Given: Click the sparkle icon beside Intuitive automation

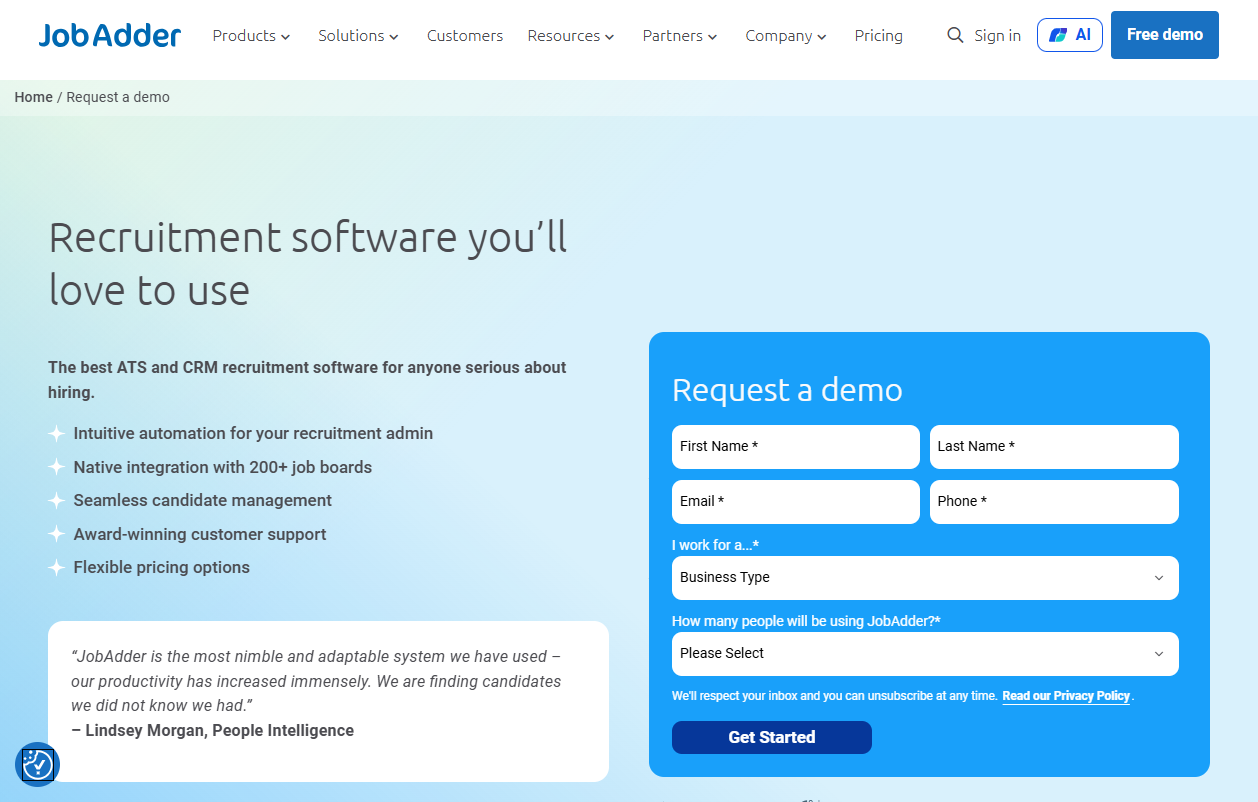Looking at the screenshot, I should pyautogui.click(x=56, y=434).
